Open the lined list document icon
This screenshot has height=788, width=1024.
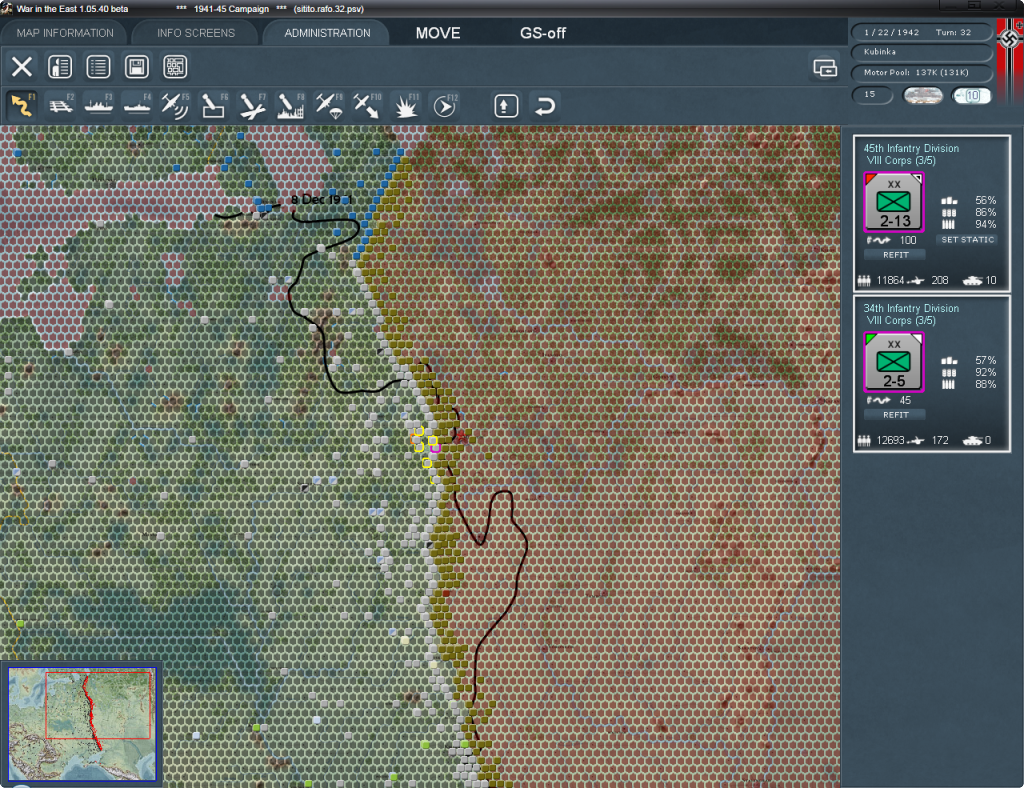point(98,67)
